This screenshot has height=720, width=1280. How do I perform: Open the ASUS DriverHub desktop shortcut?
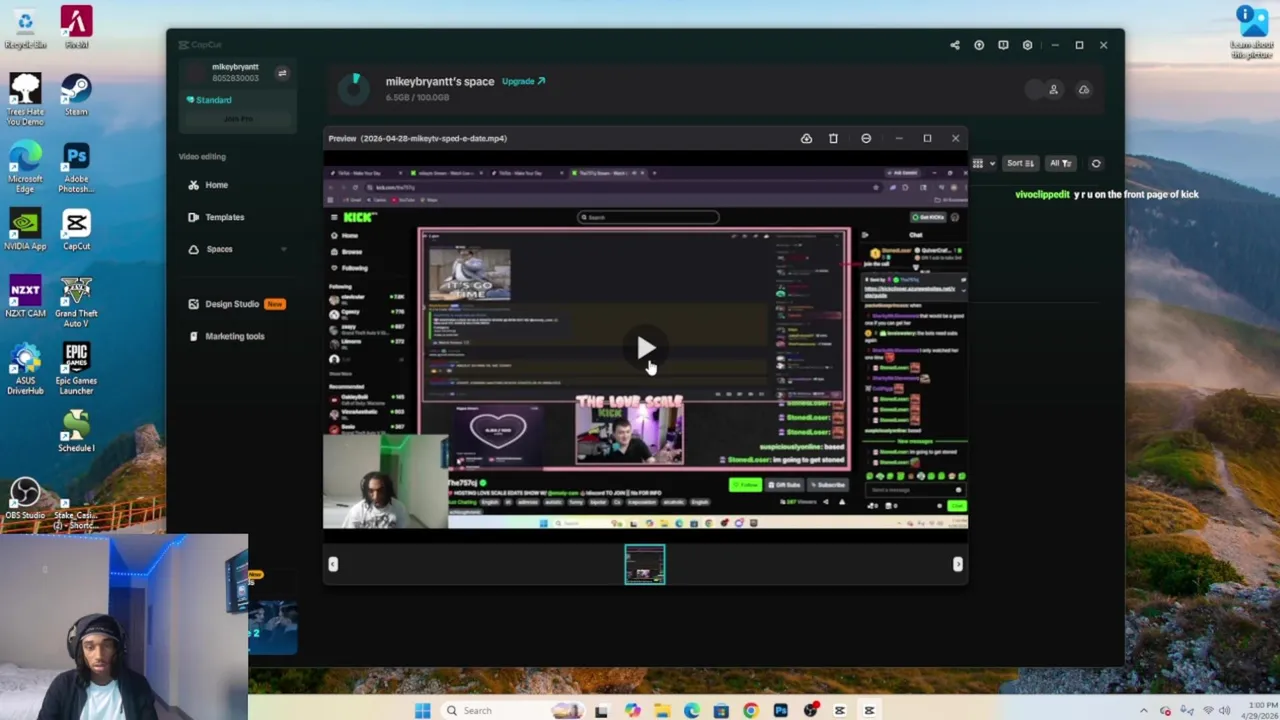25,369
